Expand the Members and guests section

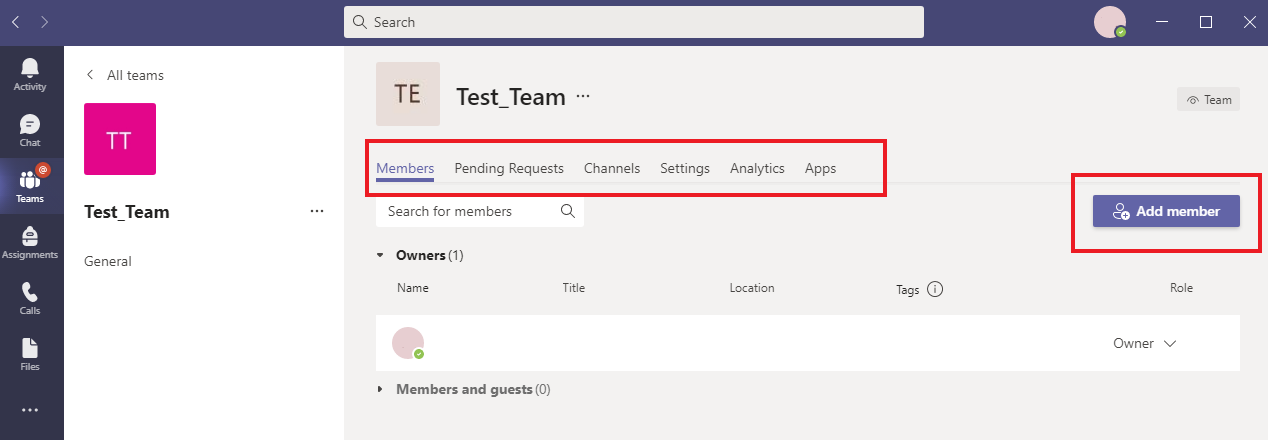(380, 389)
